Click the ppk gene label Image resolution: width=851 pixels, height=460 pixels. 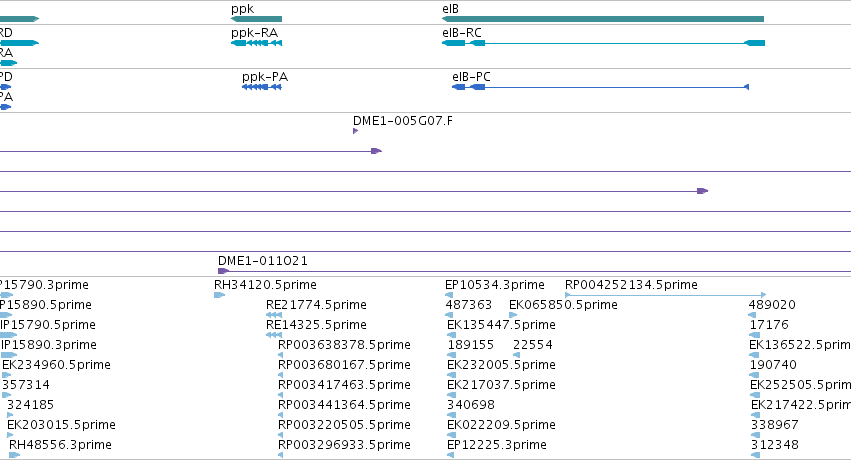click(242, 9)
